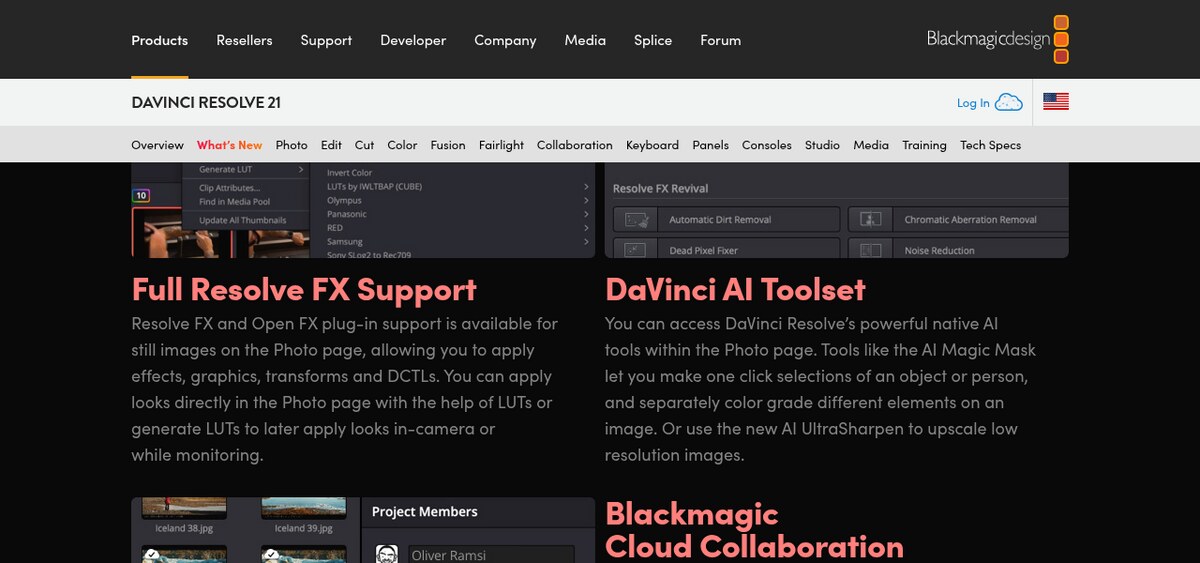Open the Developer menu
The width and height of the screenshot is (1200, 563).
point(413,40)
